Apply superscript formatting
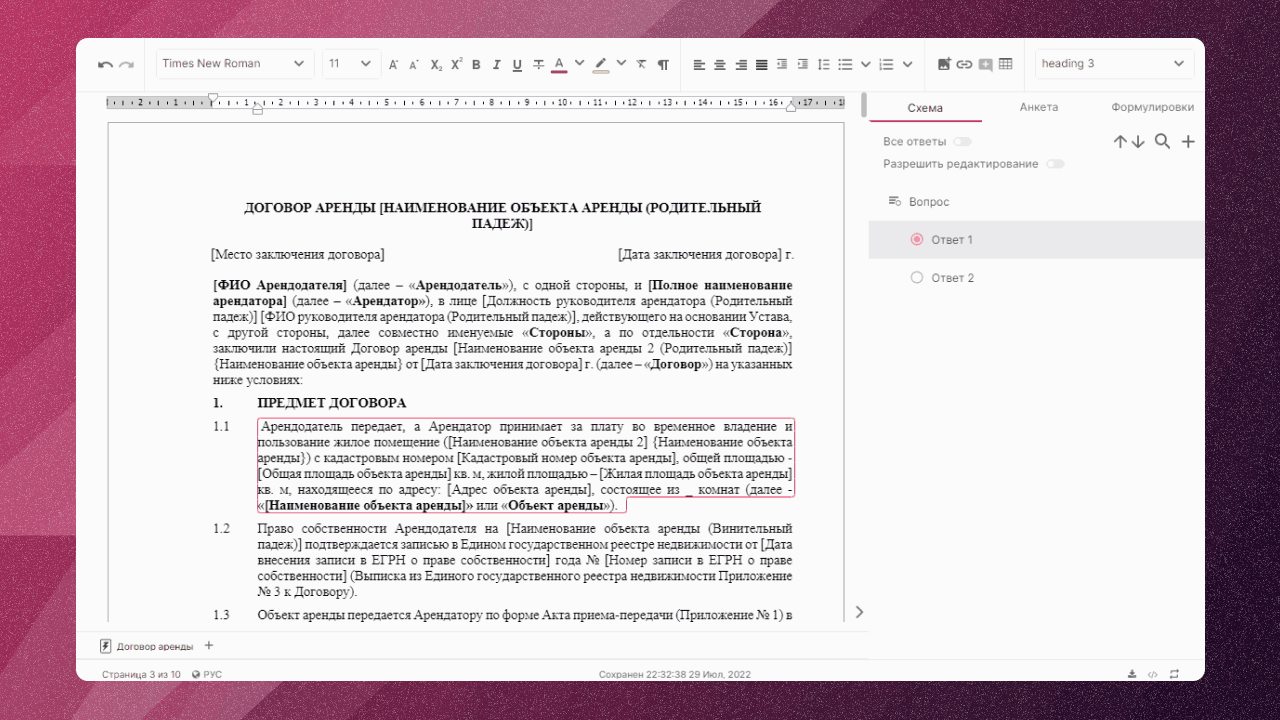This screenshot has height=720, width=1280. 456,64
